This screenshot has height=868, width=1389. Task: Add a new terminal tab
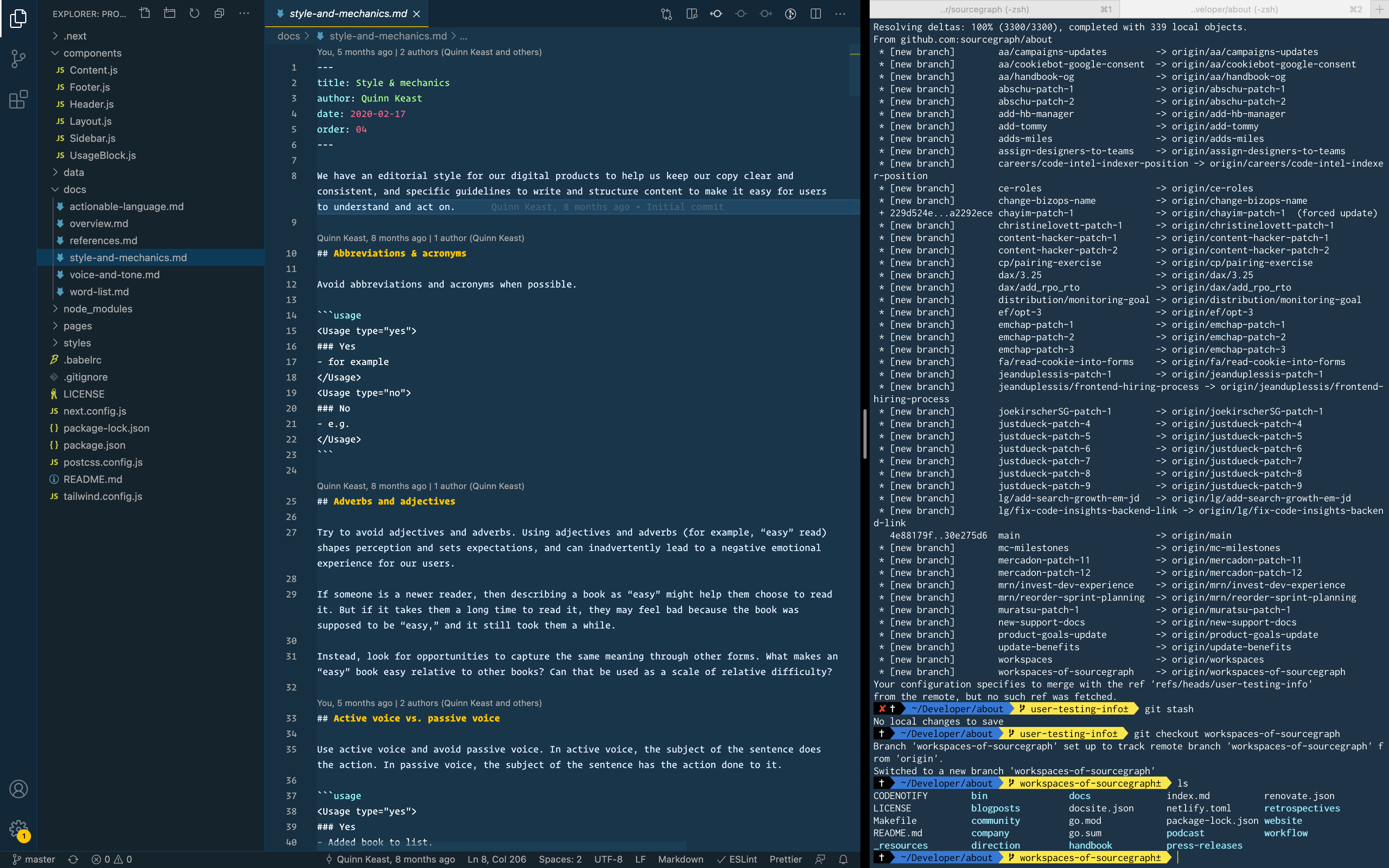point(1379,9)
